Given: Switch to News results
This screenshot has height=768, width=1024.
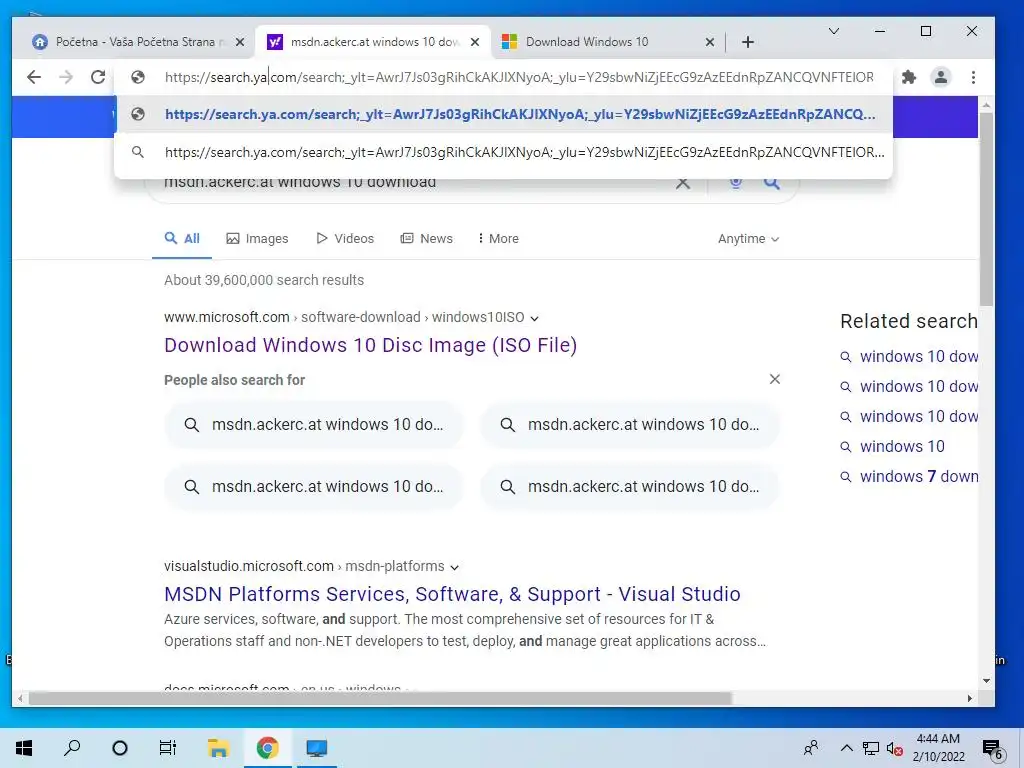Looking at the screenshot, I should coord(426,238).
